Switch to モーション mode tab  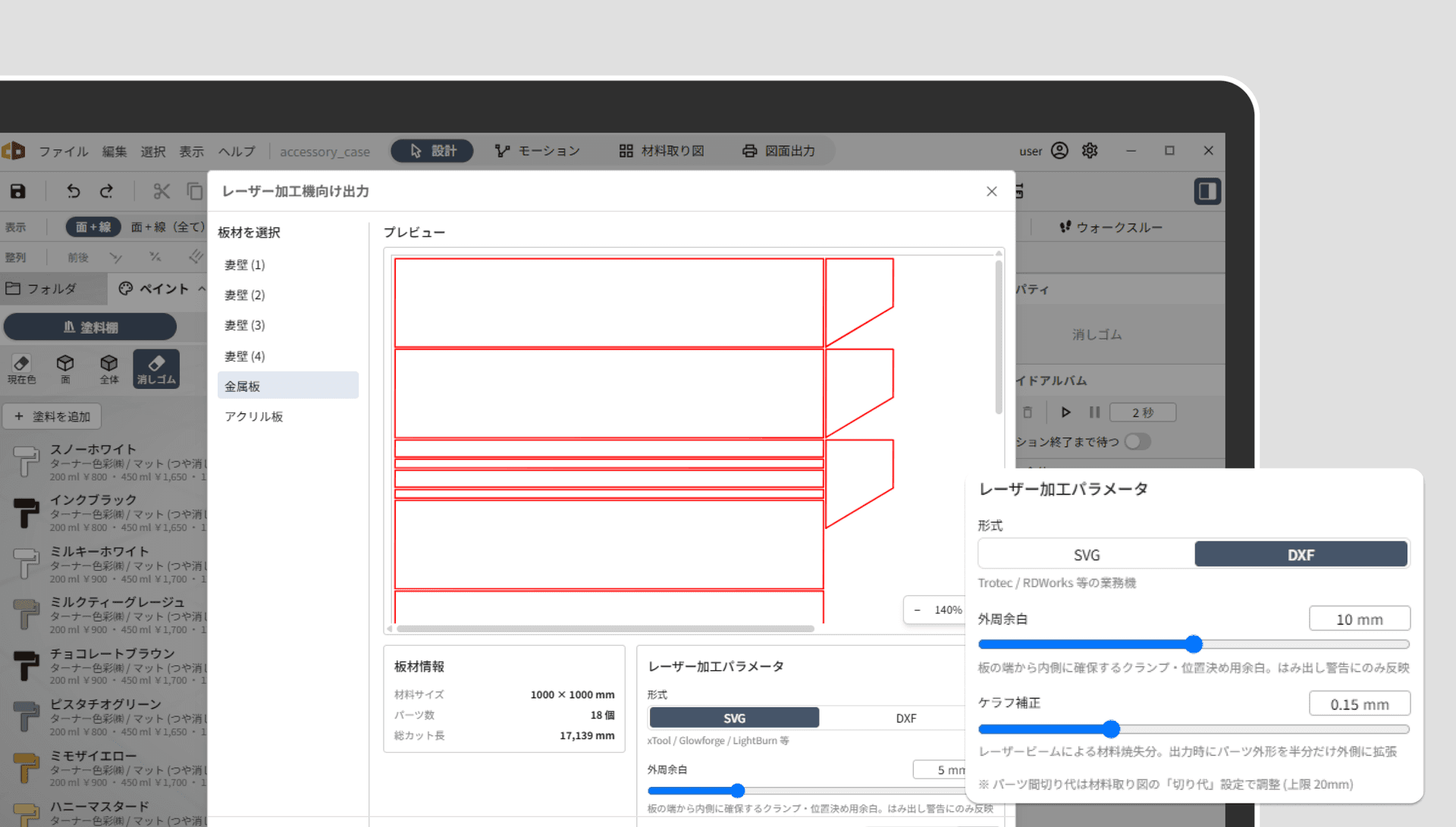538,151
